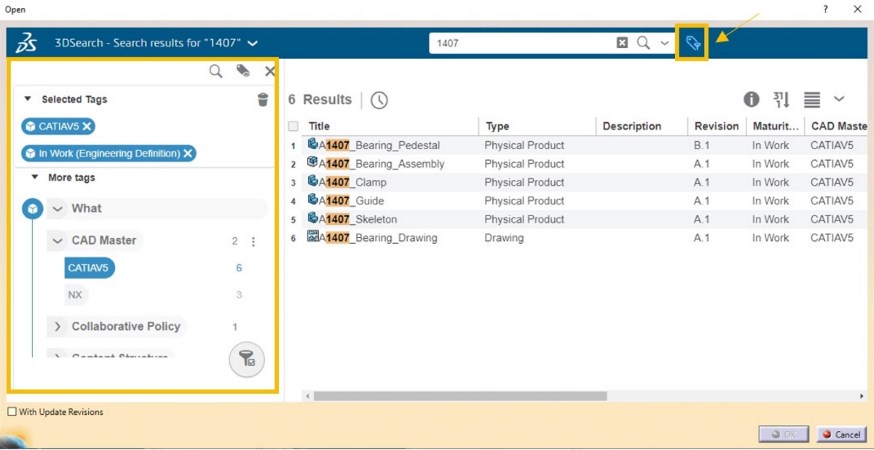874x450 pixels.
Task: Open the sort order icon
Action: 781,100
